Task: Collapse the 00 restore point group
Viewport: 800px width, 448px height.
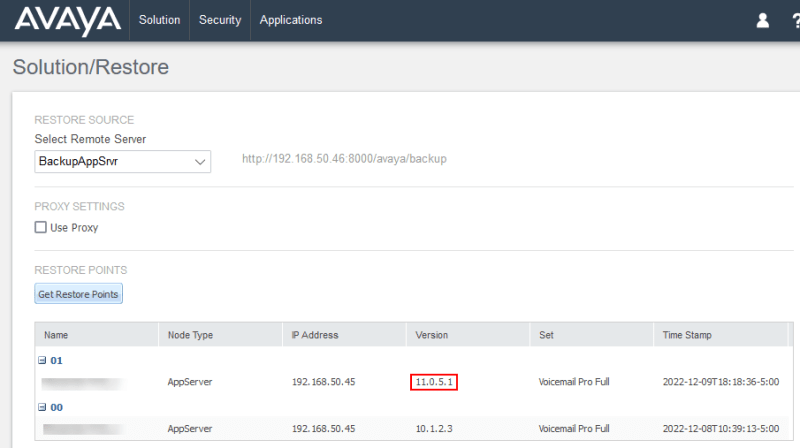Action: (42, 407)
